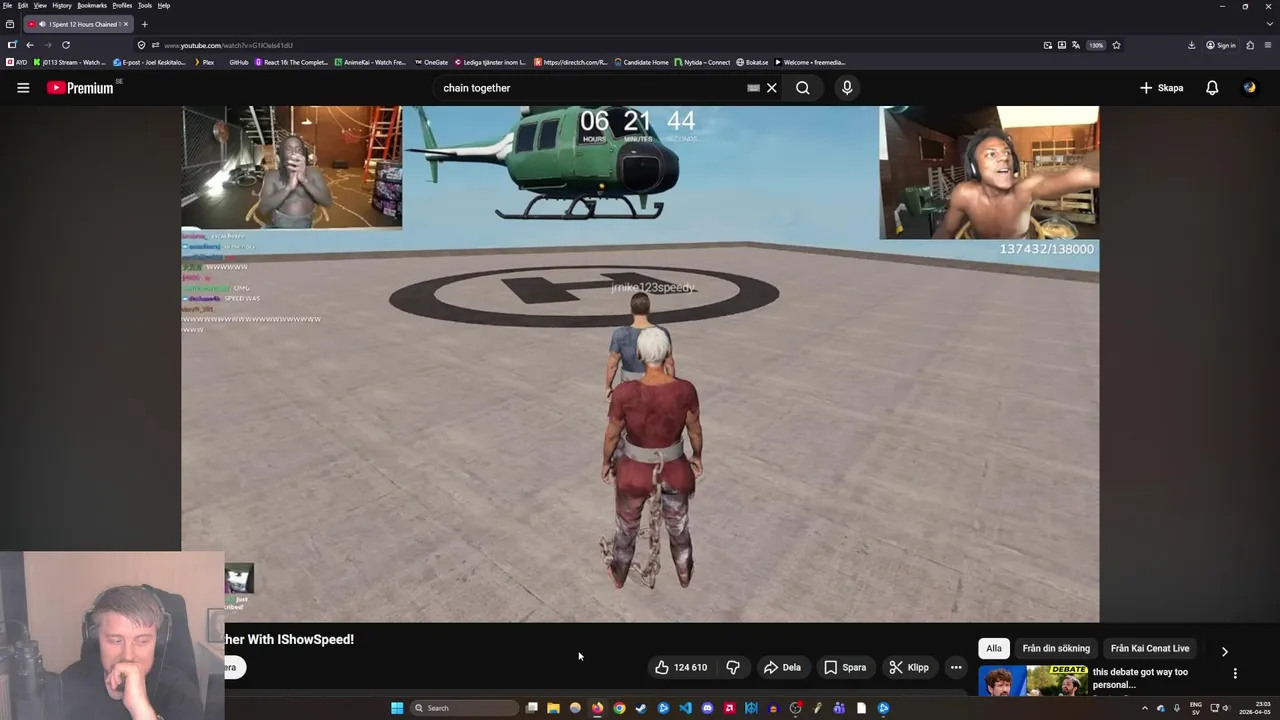Select the Från Kai Cenat Live chip
This screenshot has height=720, width=1280.
(x=1150, y=648)
